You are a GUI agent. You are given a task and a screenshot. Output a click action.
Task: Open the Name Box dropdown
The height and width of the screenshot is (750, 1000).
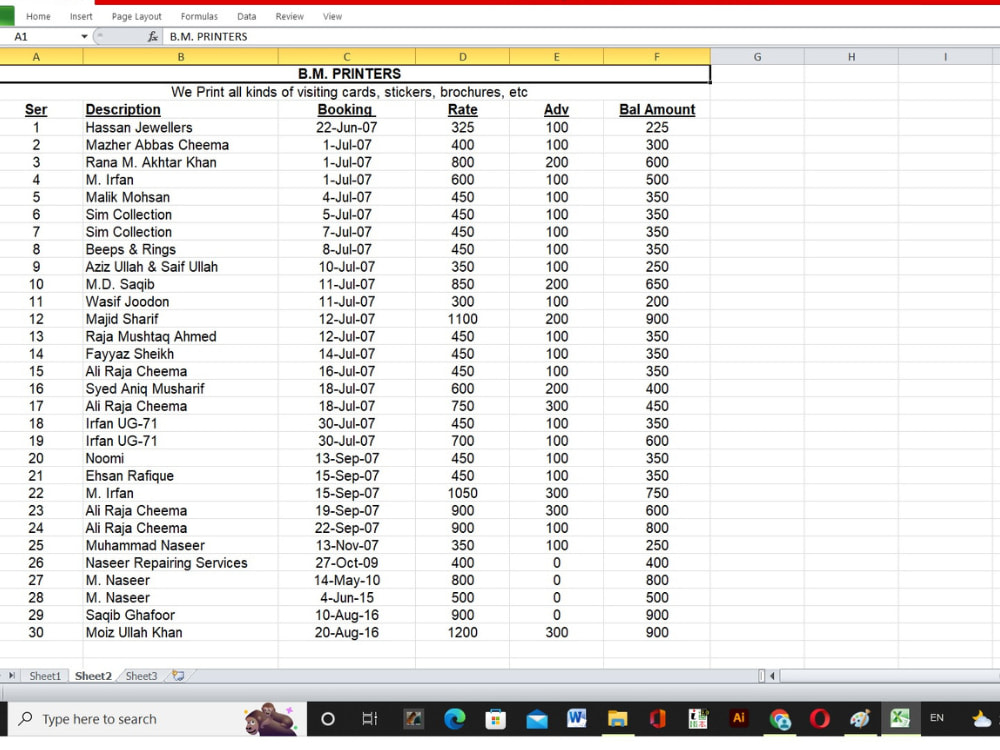[85, 36]
